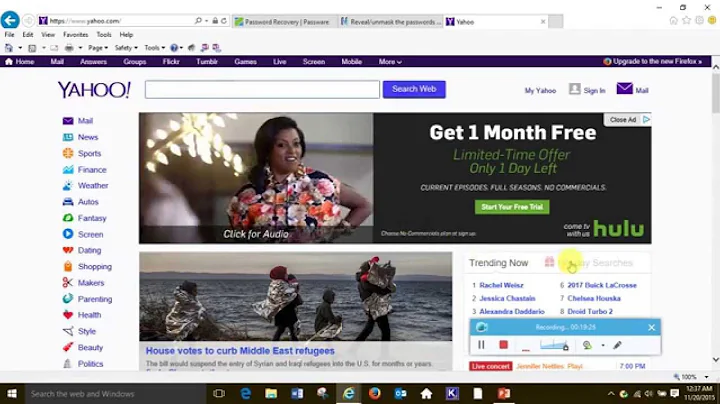Open the Finance chart icon

pos(68,169)
